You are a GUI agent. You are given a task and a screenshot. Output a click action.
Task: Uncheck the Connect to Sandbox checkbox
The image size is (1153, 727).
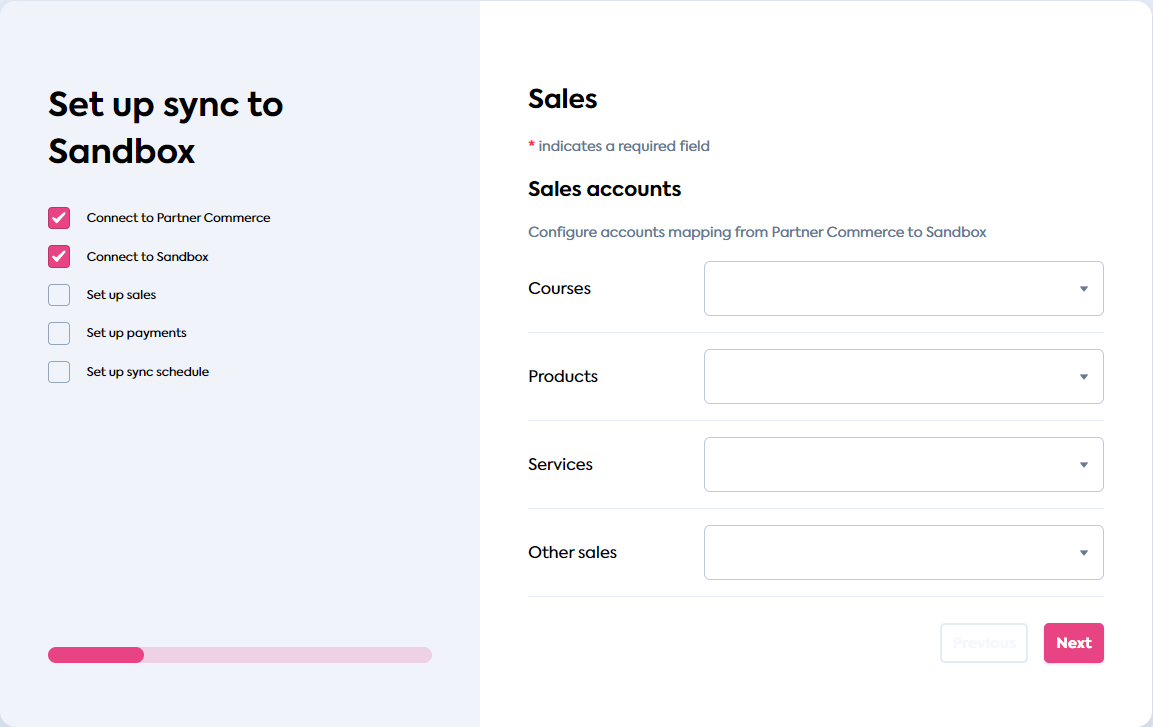pyautogui.click(x=58, y=256)
